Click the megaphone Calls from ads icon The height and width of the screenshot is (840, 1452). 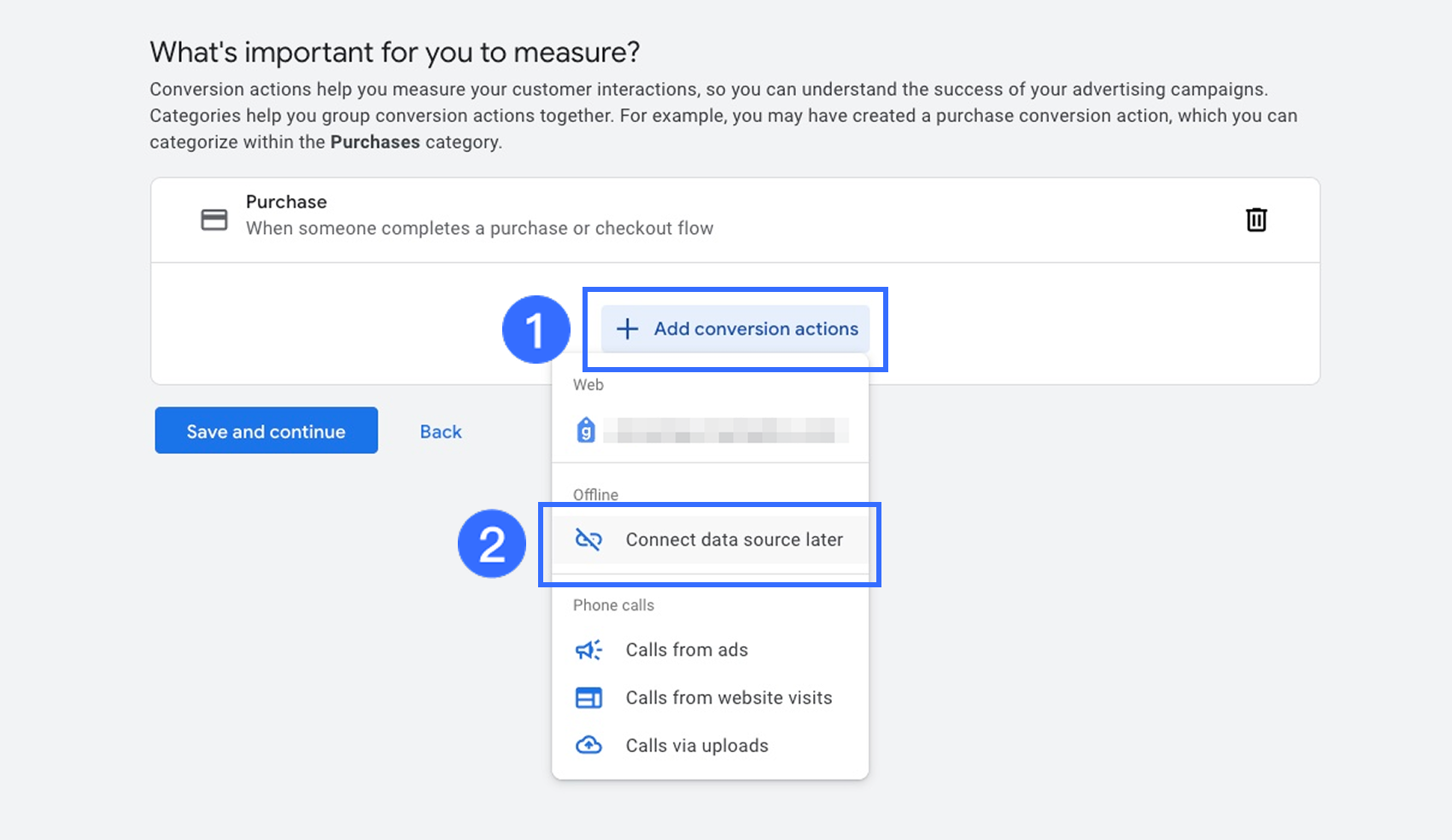pos(588,650)
